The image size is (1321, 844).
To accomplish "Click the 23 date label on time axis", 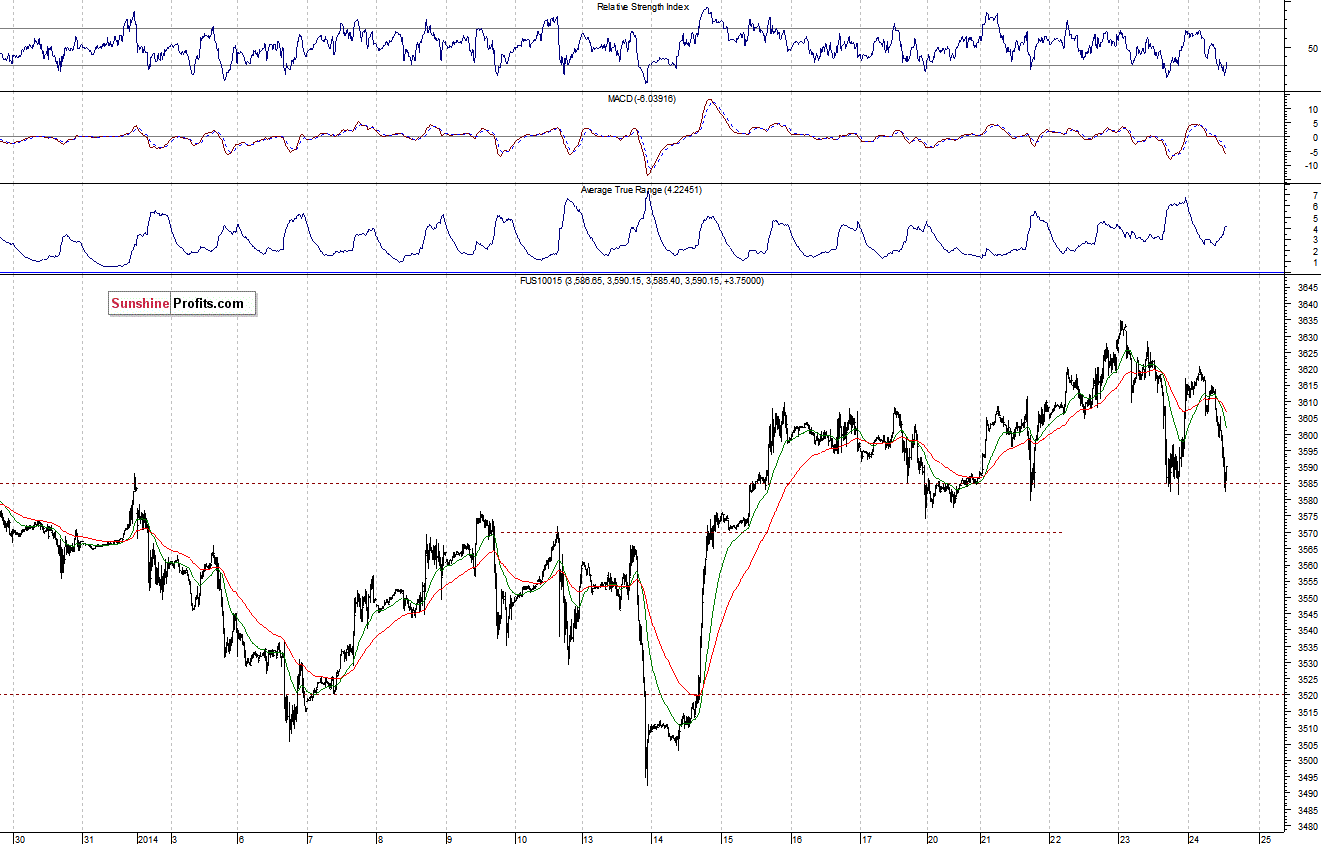I will [1124, 838].
